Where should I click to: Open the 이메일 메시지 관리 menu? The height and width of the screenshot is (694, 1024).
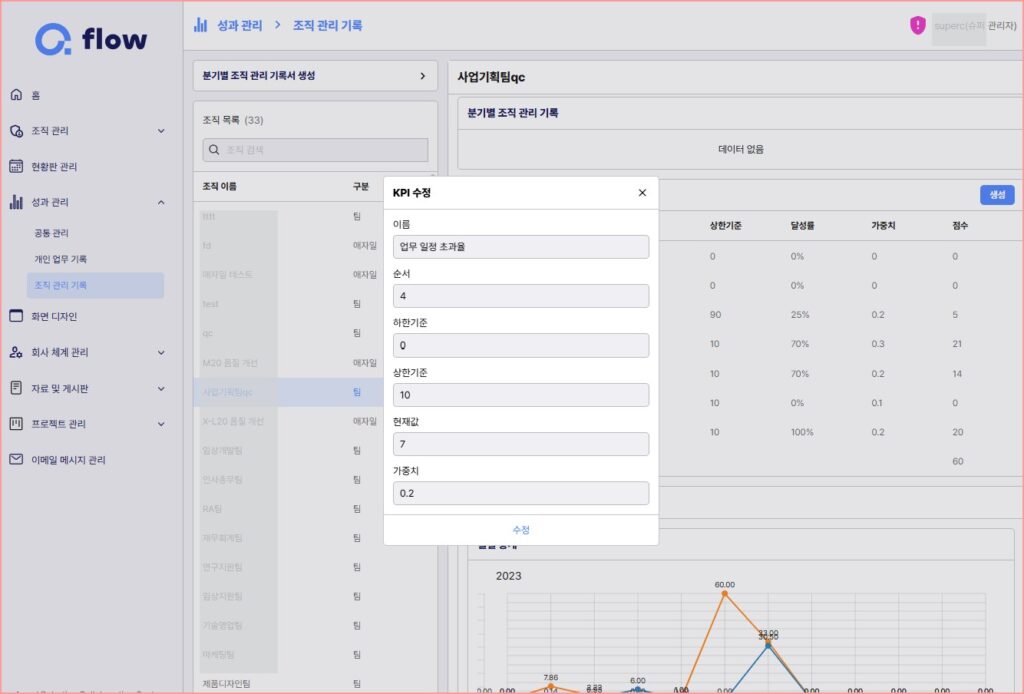pos(68,460)
